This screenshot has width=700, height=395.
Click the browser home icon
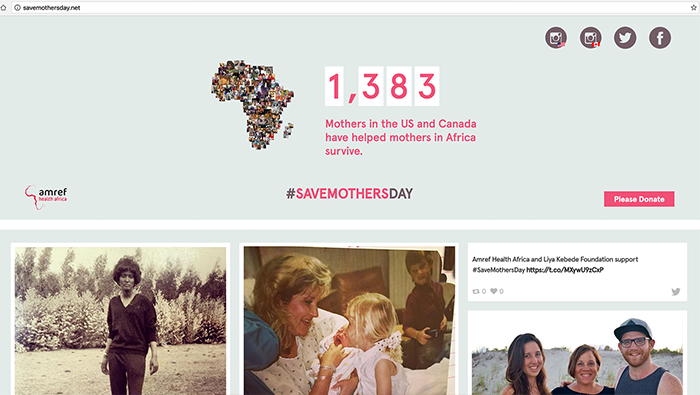click(4, 8)
